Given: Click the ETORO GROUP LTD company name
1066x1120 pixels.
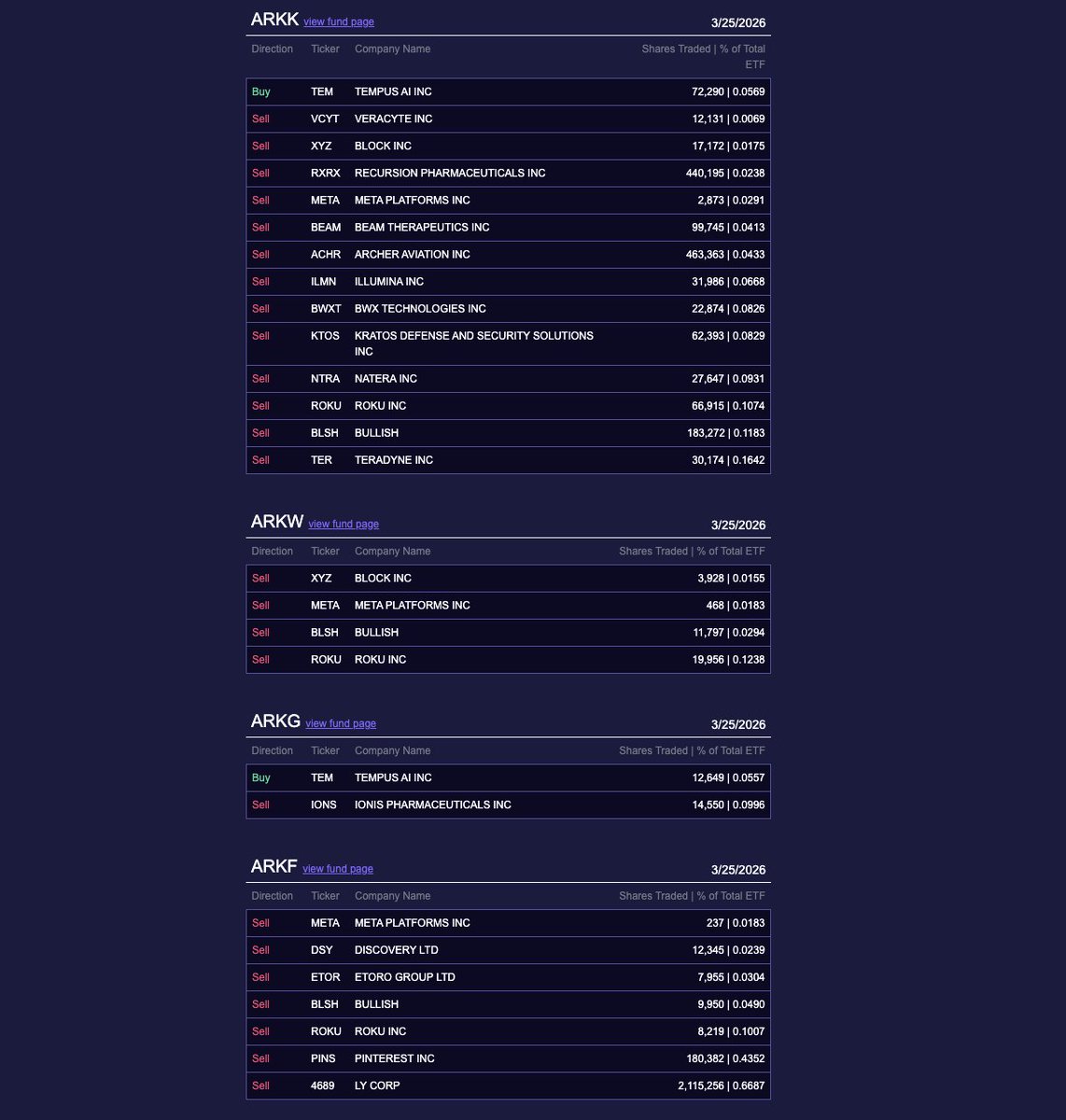Looking at the screenshot, I should click(x=404, y=977).
